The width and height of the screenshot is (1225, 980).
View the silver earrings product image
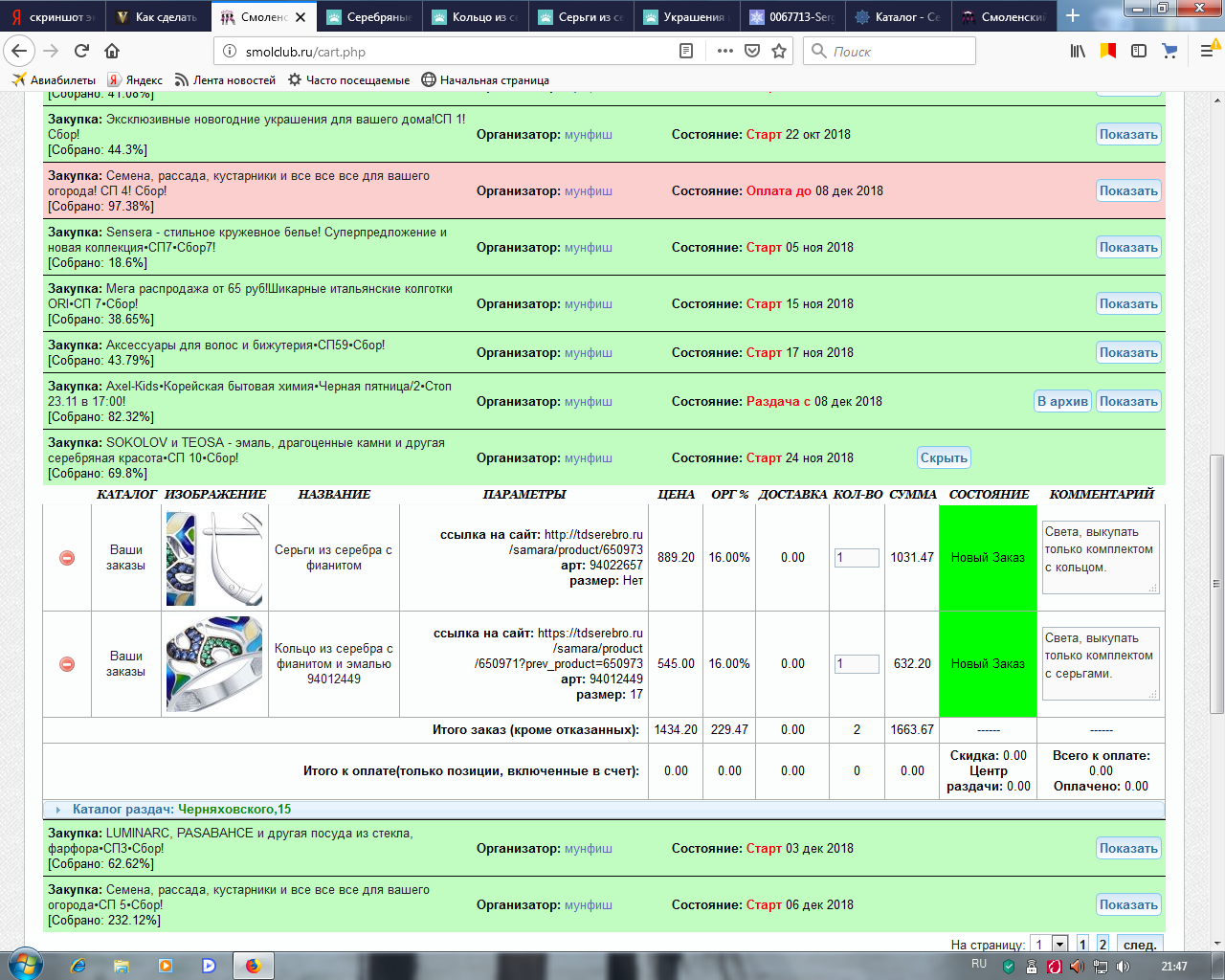point(214,558)
